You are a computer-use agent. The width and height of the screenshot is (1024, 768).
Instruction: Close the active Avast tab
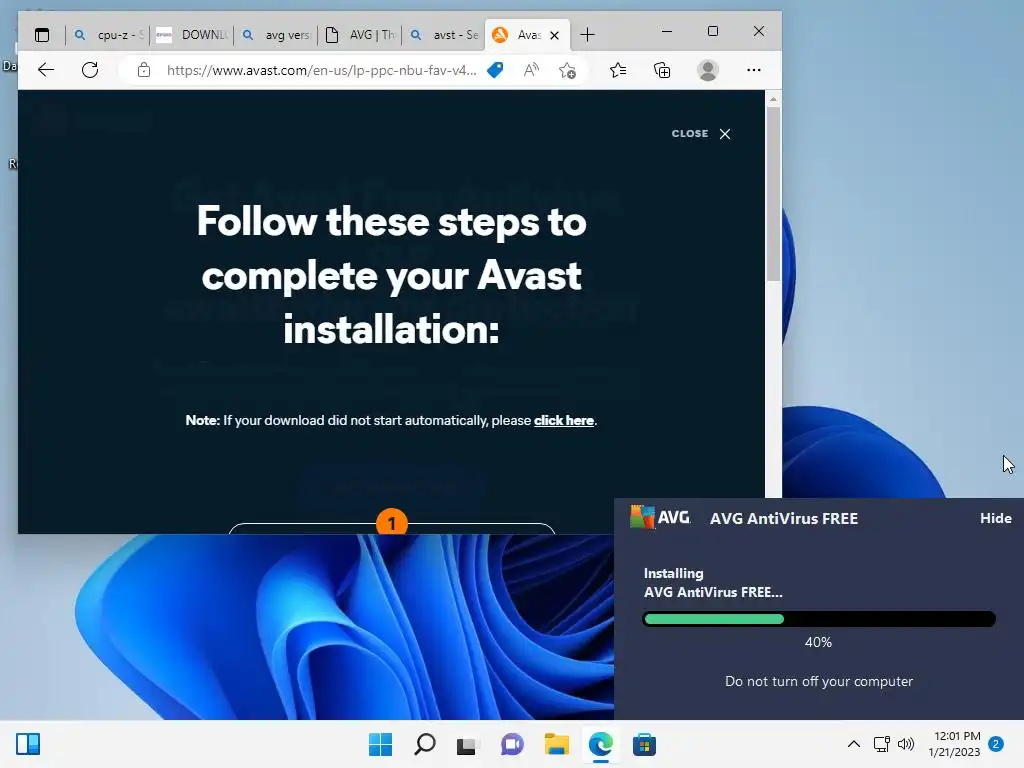(x=554, y=35)
